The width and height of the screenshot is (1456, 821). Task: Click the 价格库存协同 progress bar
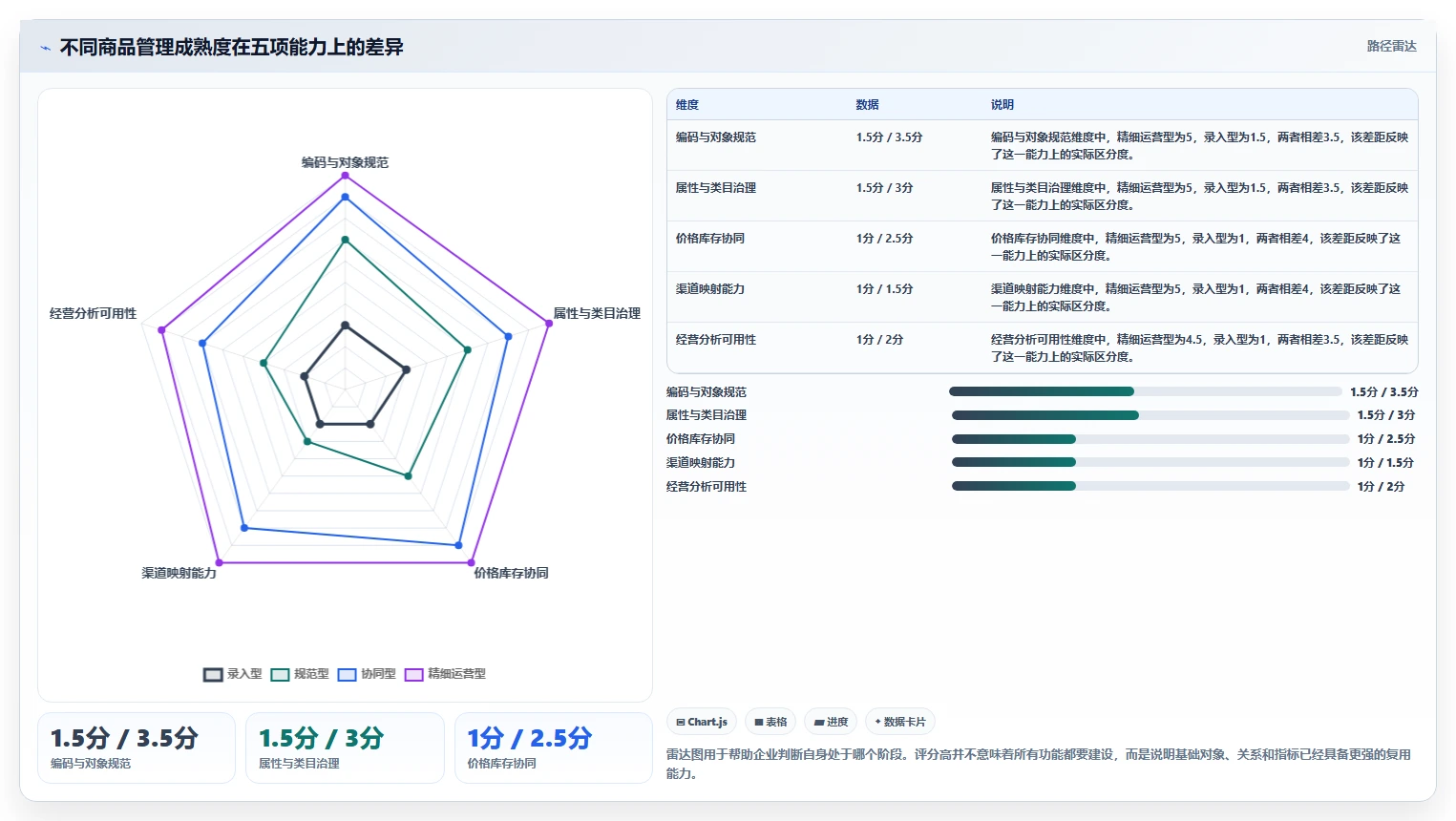[1150, 439]
